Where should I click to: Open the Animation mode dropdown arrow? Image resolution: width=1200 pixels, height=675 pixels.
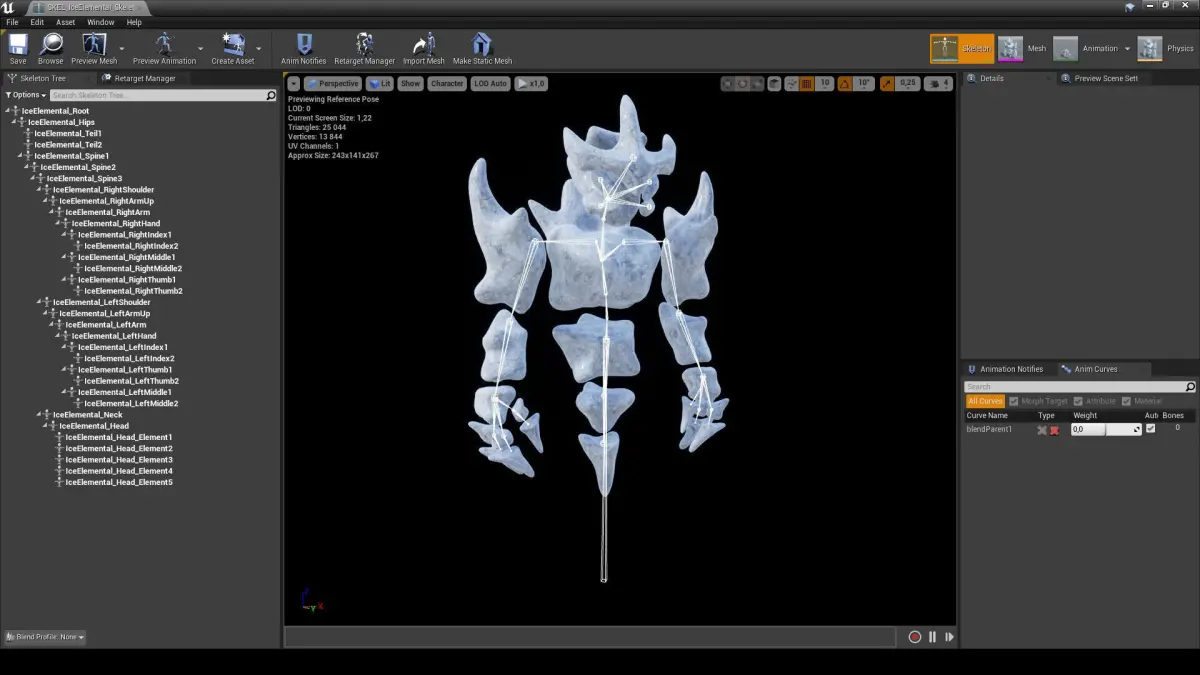tap(1127, 48)
